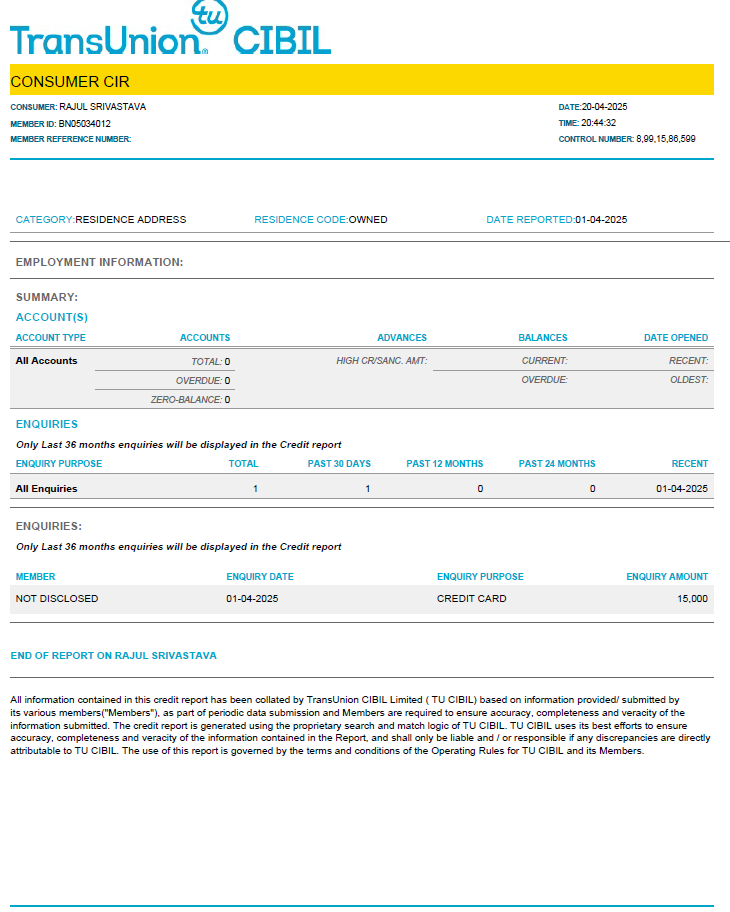Click the ACCOUNT(S) section heading
Image resolution: width=730 pixels, height=912 pixels.
click(52, 318)
